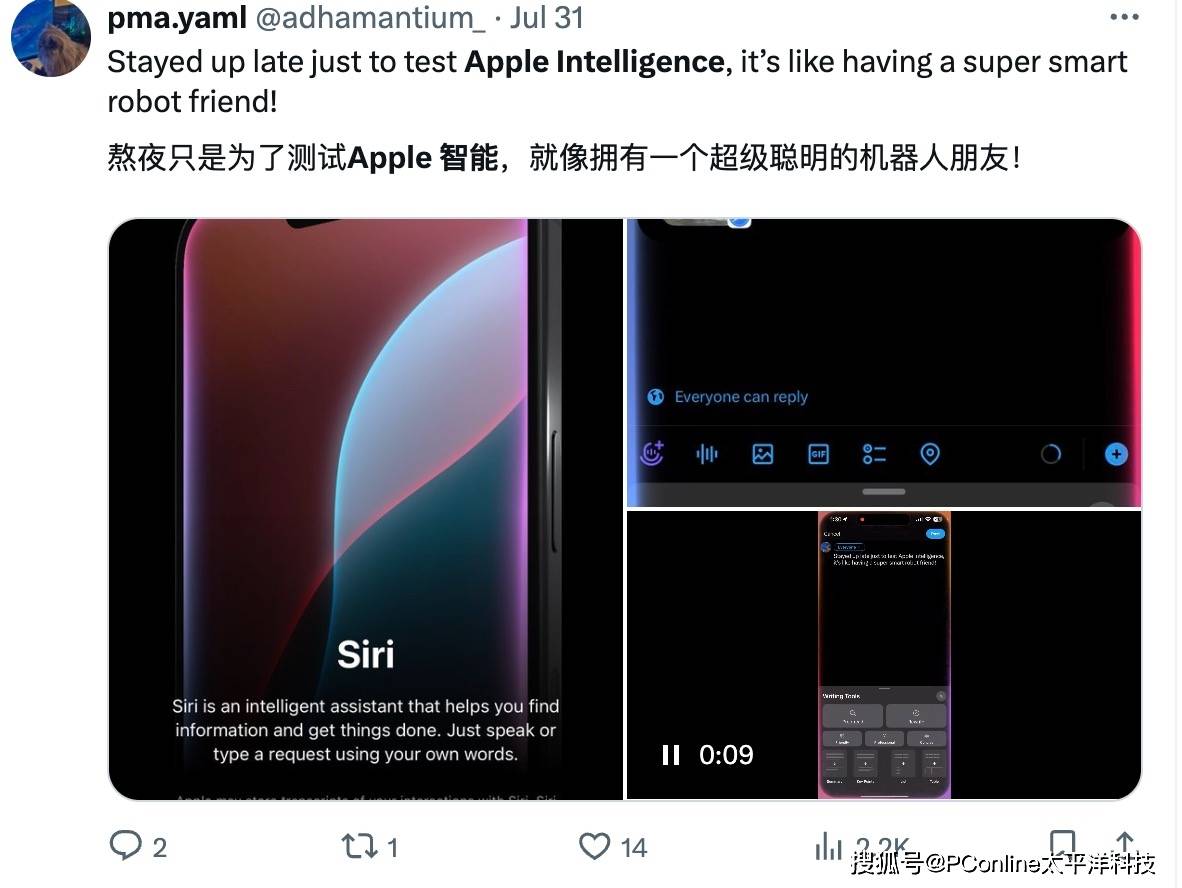Open the @adhamantium_ handle link

pos(371,18)
